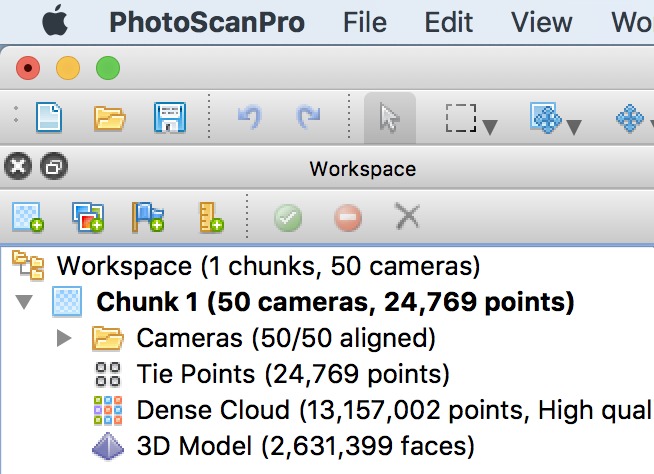Click the Redo arrow icon
Screen dimensions: 654x474
pyautogui.click(x=308, y=118)
